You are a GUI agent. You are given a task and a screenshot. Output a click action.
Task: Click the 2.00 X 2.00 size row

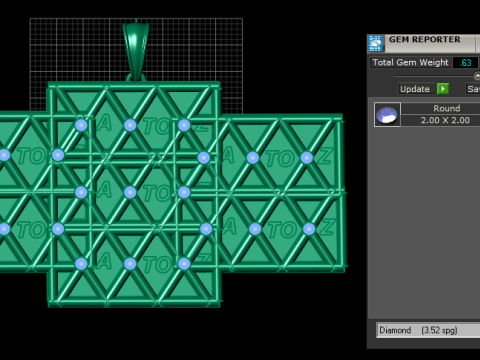click(440, 120)
